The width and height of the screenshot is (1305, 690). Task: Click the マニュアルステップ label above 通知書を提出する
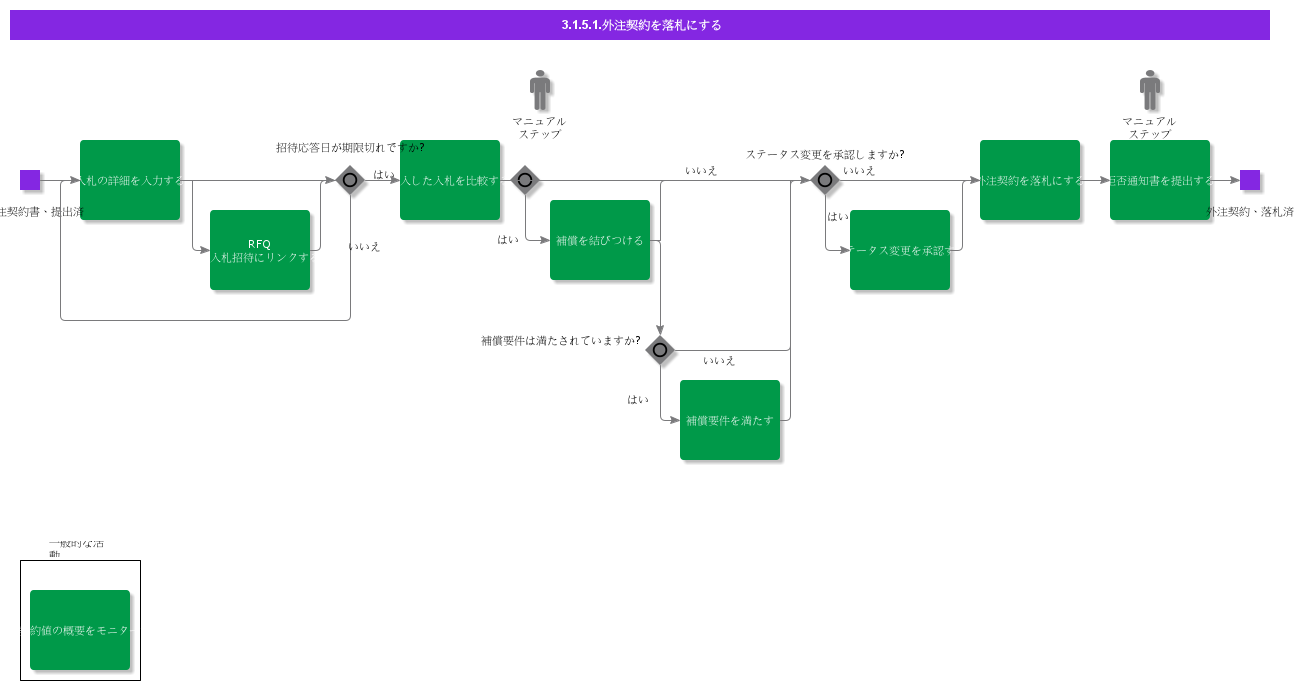pyautogui.click(x=1150, y=127)
